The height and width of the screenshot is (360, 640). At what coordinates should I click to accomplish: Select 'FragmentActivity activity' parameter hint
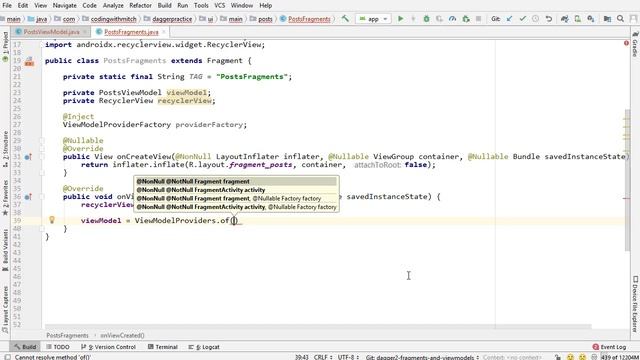point(236,190)
